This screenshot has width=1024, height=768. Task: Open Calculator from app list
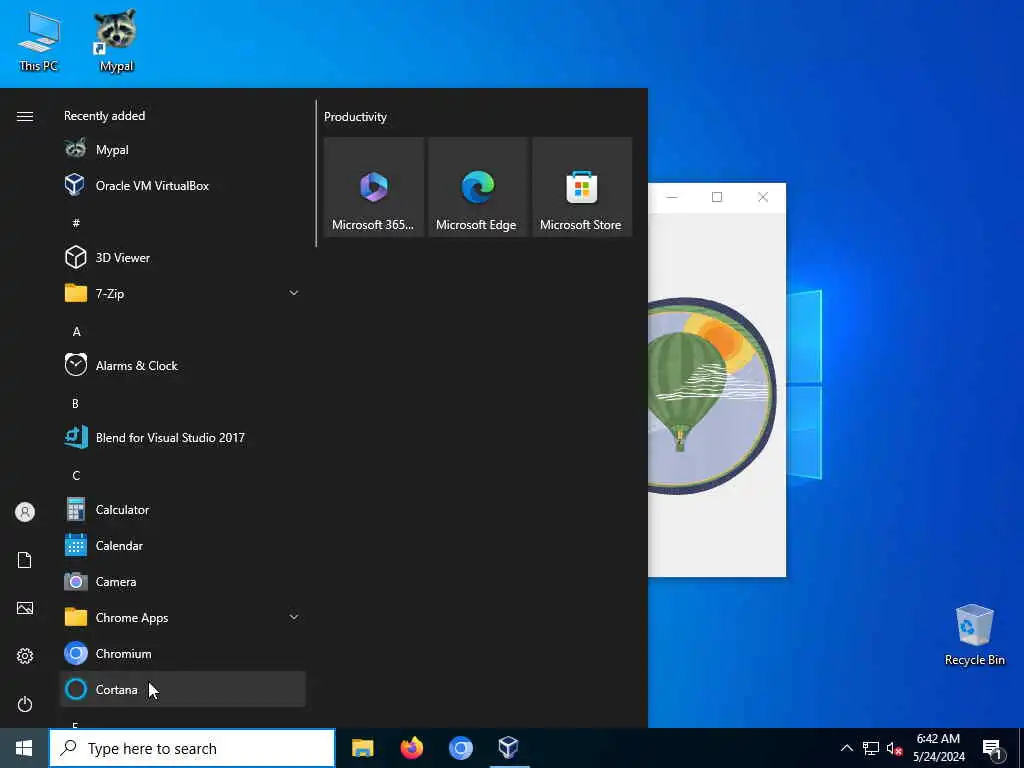182,509
